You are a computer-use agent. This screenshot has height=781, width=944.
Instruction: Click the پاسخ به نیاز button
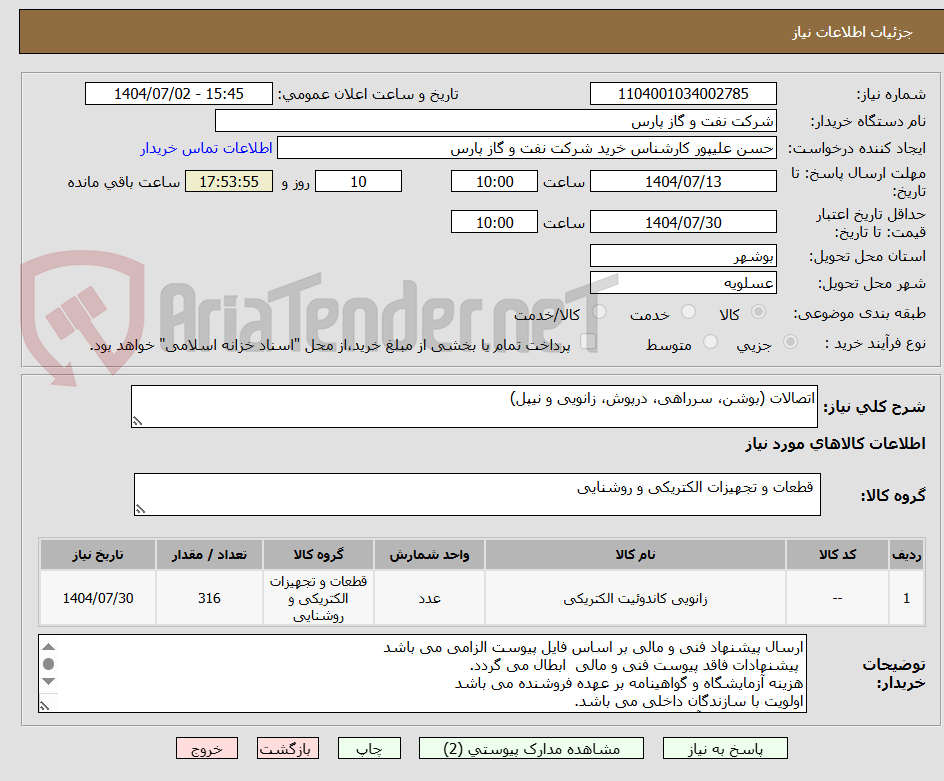(x=724, y=748)
